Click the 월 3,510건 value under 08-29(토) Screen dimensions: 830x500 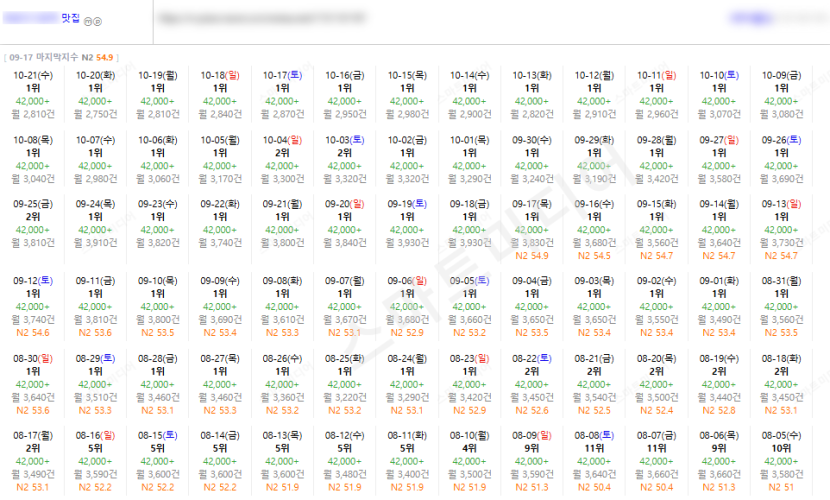(x=95, y=397)
